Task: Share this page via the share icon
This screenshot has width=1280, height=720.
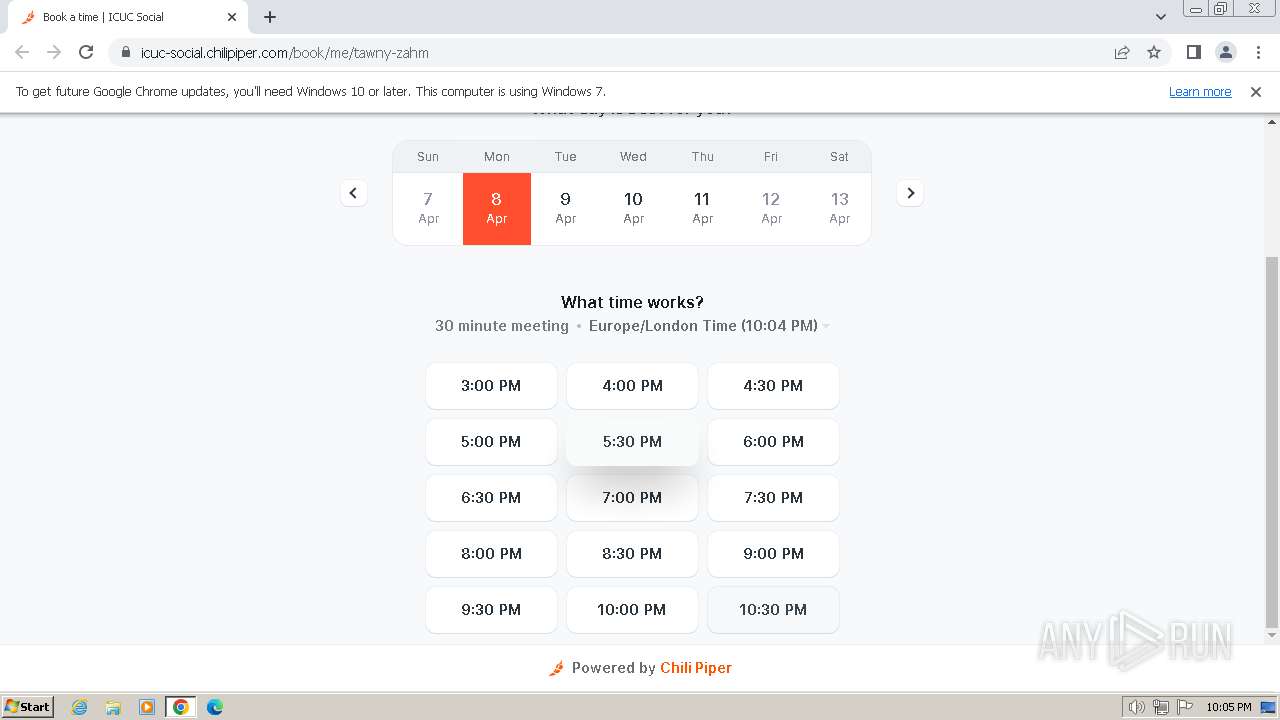Action: pyautogui.click(x=1122, y=52)
